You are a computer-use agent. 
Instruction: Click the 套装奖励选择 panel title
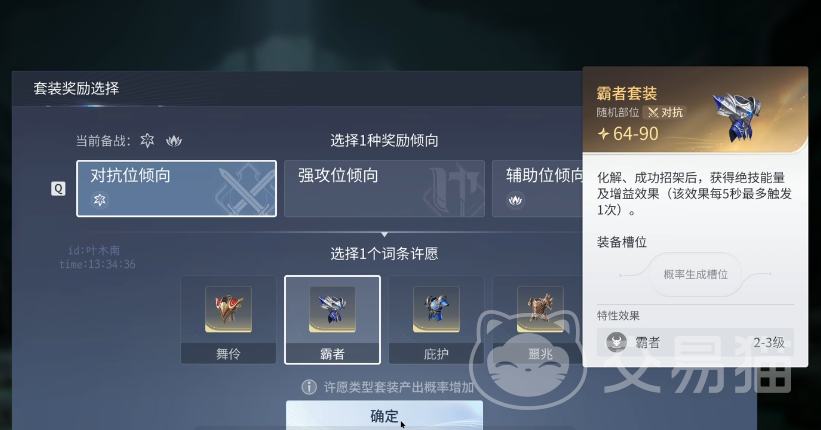pos(76,88)
